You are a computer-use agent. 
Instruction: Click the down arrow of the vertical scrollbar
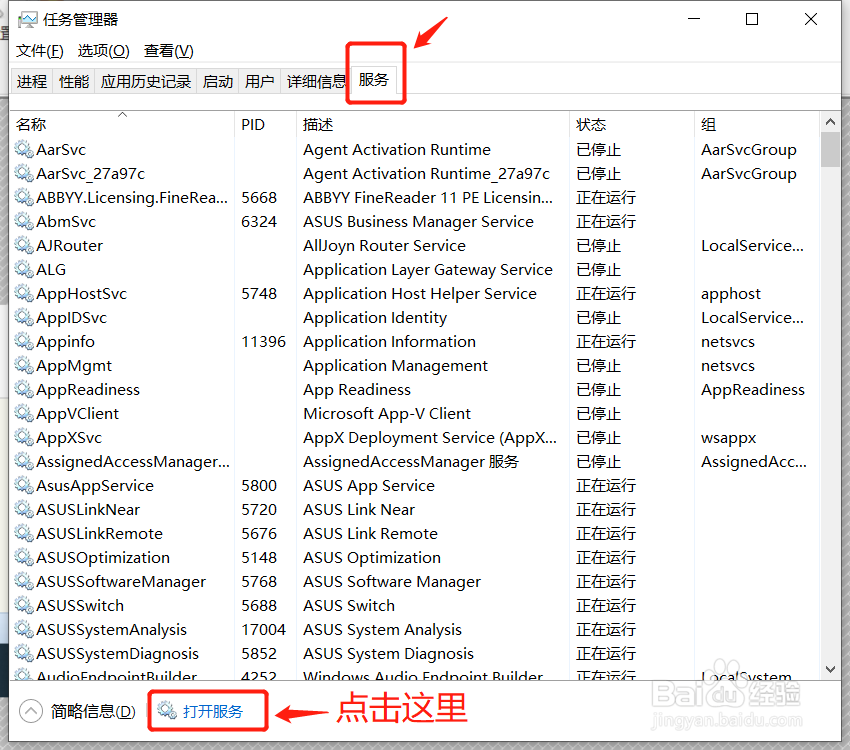[831, 669]
